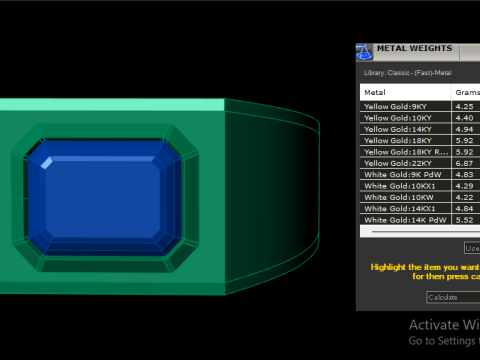Click the Grams column header
480x360 pixels.
tap(466, 92)
